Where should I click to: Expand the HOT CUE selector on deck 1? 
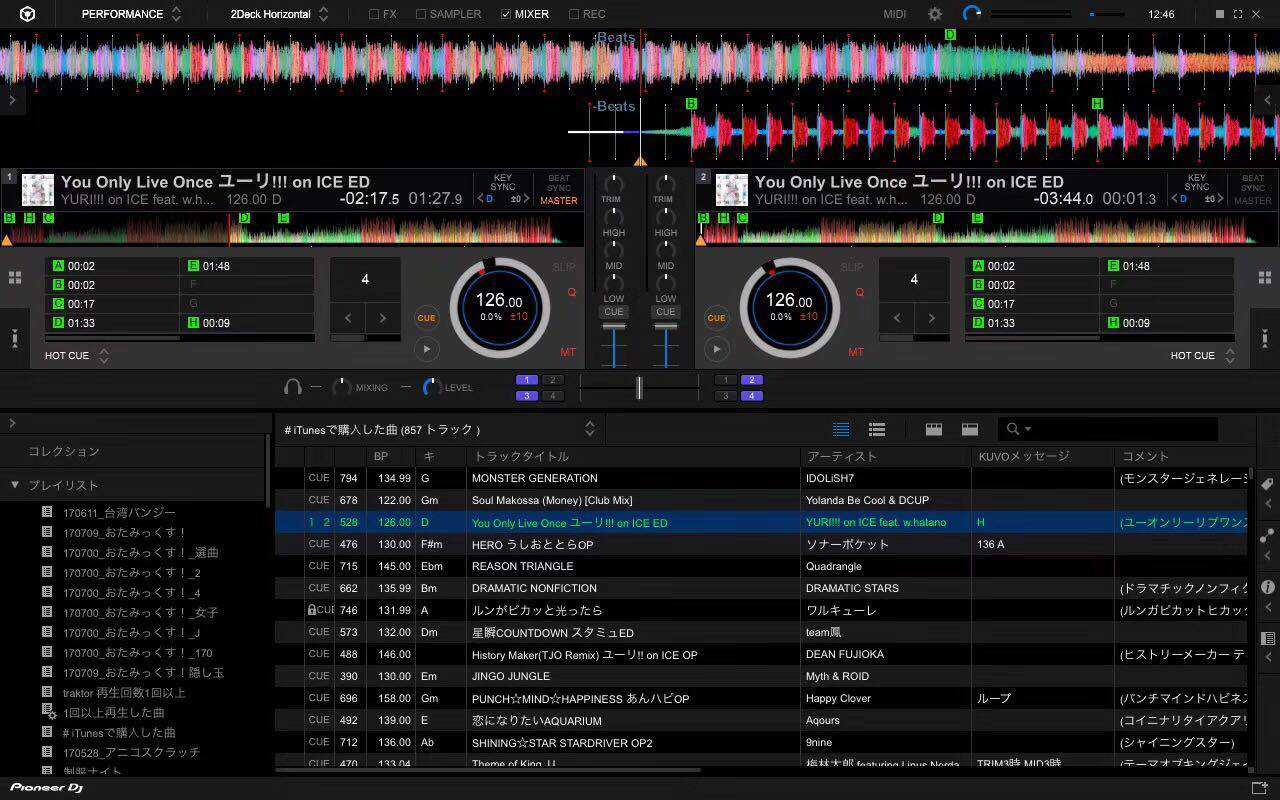[103, 356]
